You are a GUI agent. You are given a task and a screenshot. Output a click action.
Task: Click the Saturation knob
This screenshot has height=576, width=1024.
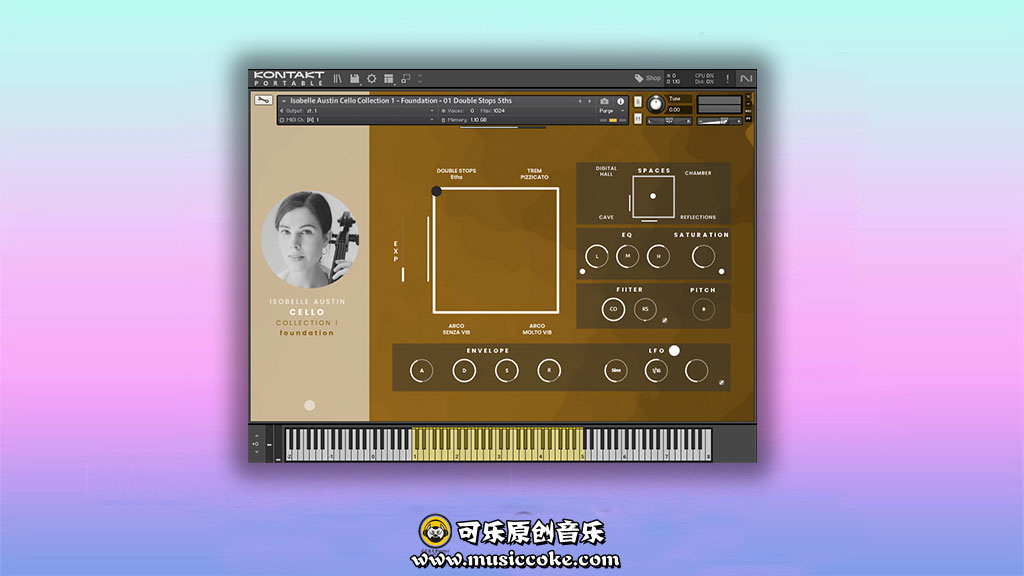(703, 257)
